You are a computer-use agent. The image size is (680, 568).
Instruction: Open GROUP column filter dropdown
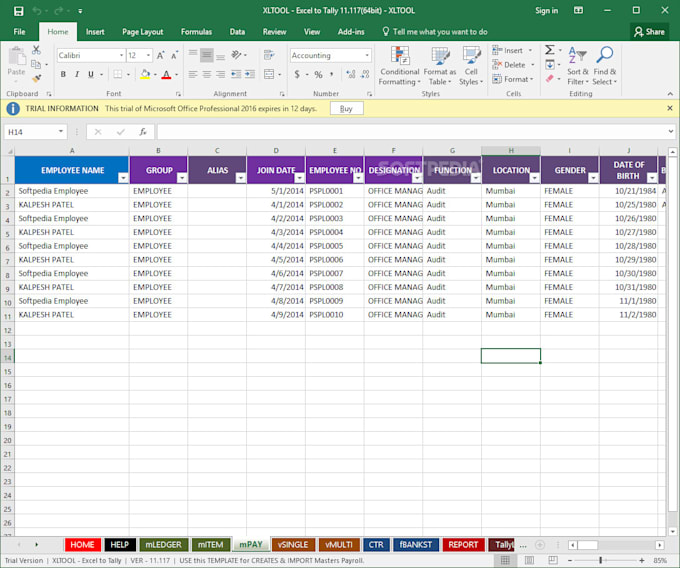pos(182,178)
